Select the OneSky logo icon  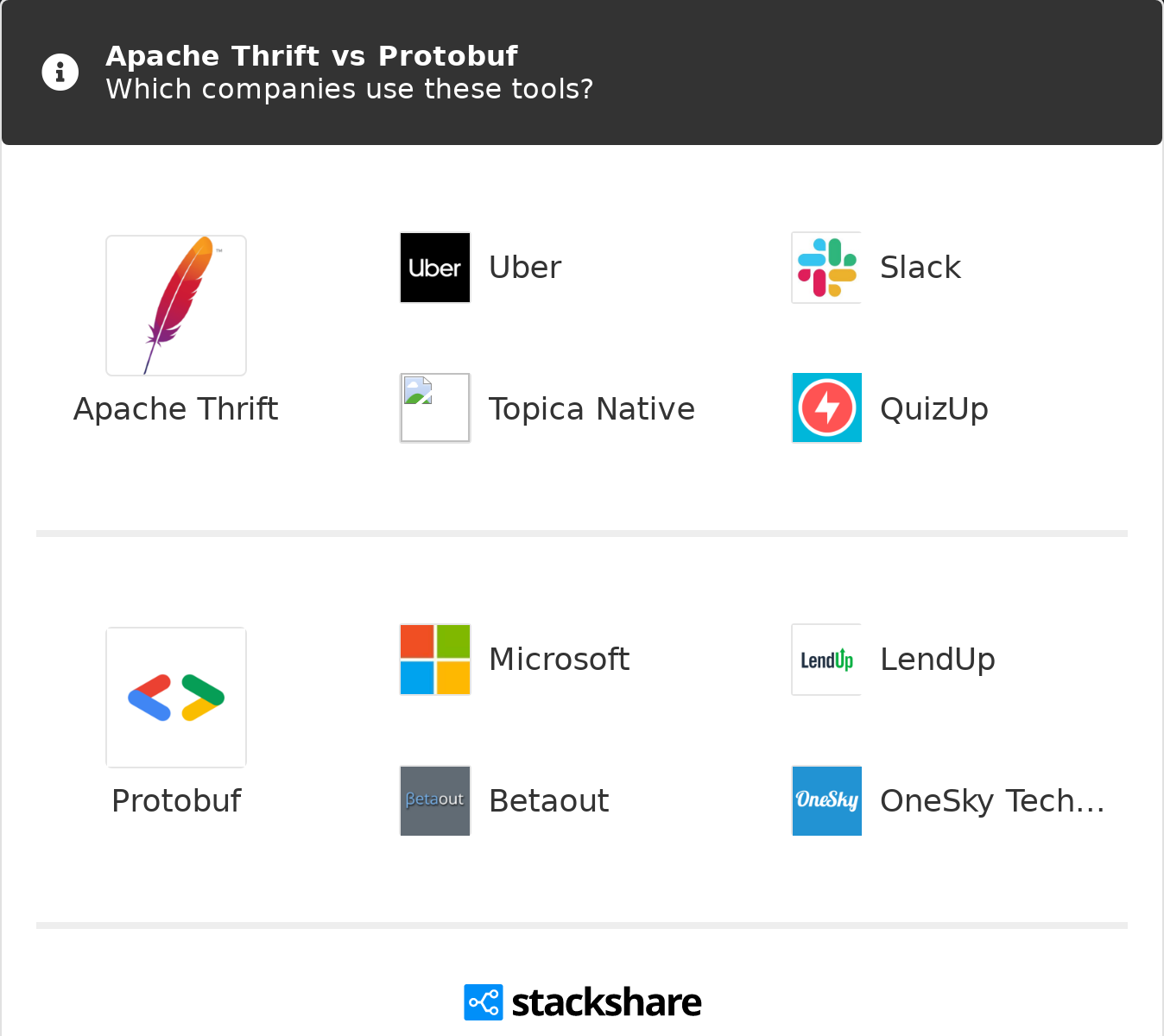tap(827, 800)
